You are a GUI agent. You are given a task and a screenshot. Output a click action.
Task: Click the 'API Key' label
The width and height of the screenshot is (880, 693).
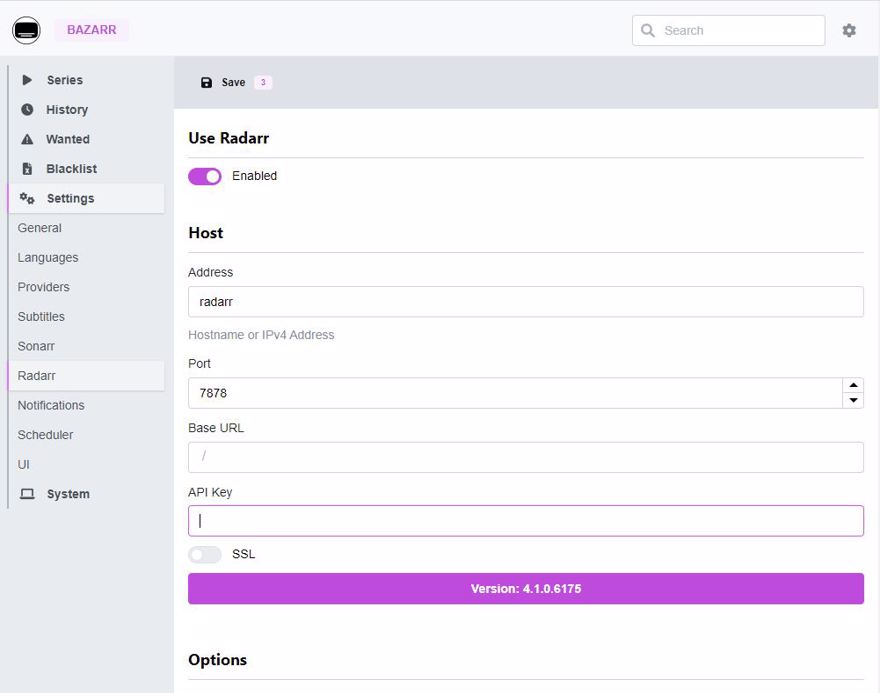(210, 492)
